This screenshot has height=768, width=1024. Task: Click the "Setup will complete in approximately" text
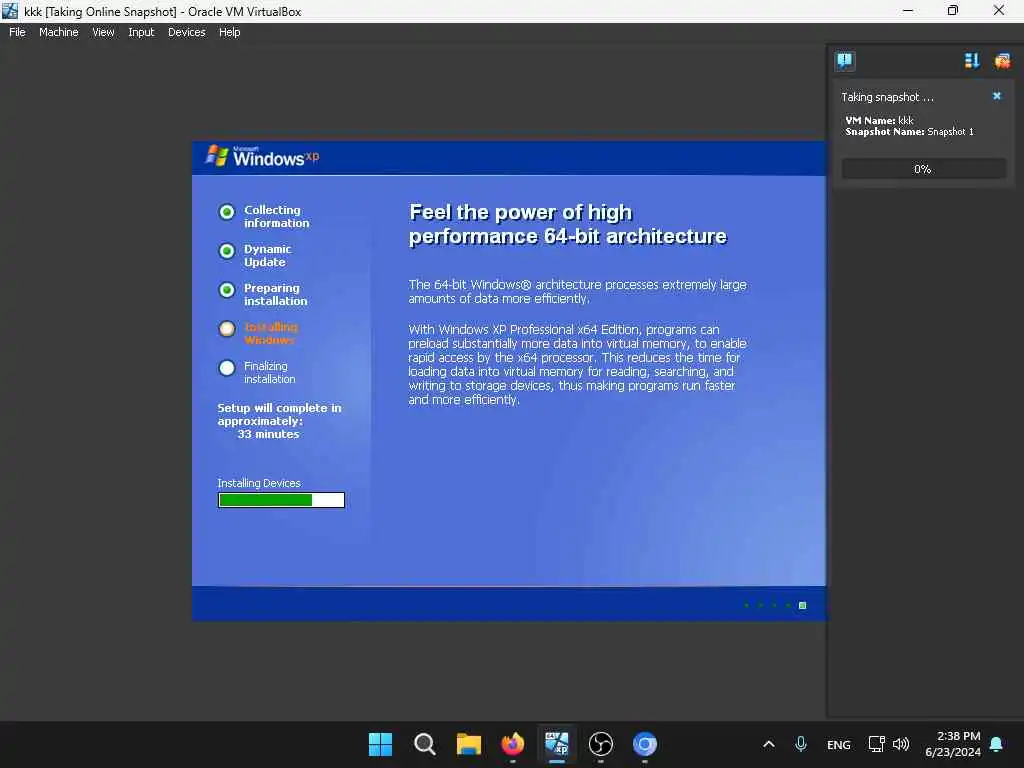click(x=279, y=414)
